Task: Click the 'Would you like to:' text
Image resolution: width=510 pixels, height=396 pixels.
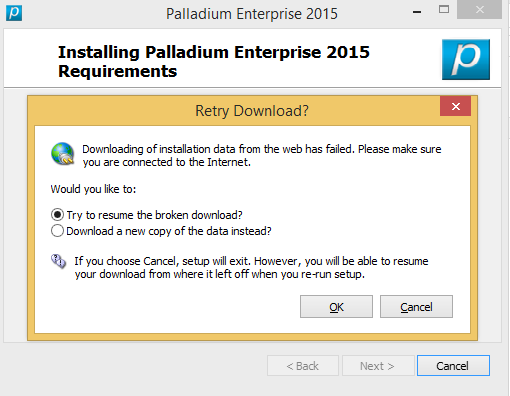Action: [x=93, y=189]
